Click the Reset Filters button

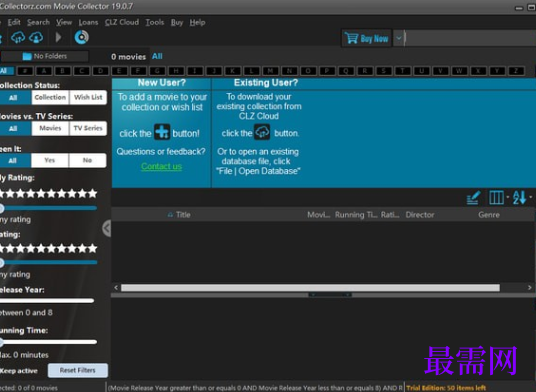pos(78,370)
